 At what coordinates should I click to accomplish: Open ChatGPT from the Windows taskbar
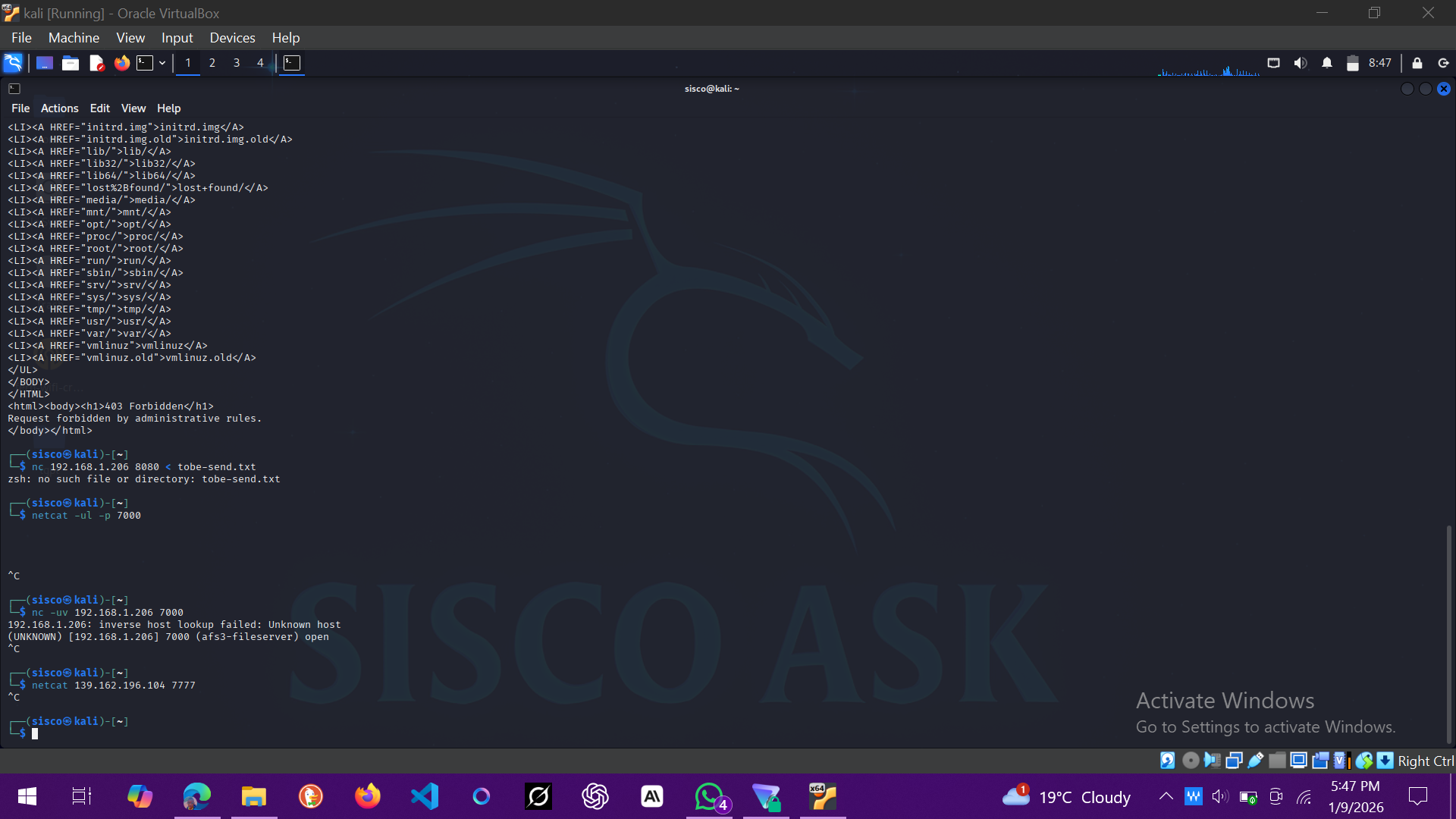click(595, 796)
